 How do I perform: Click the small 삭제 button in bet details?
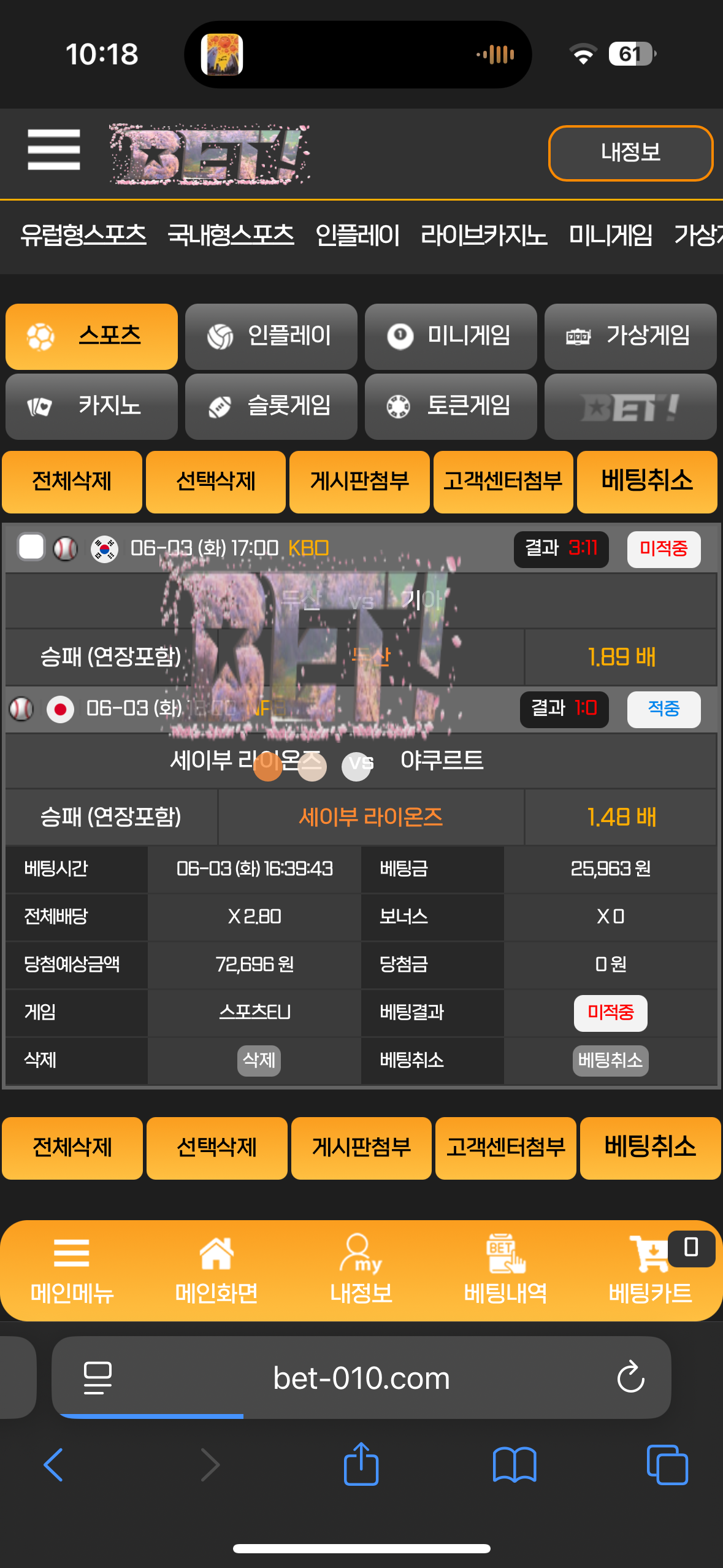pos(259,1060)
